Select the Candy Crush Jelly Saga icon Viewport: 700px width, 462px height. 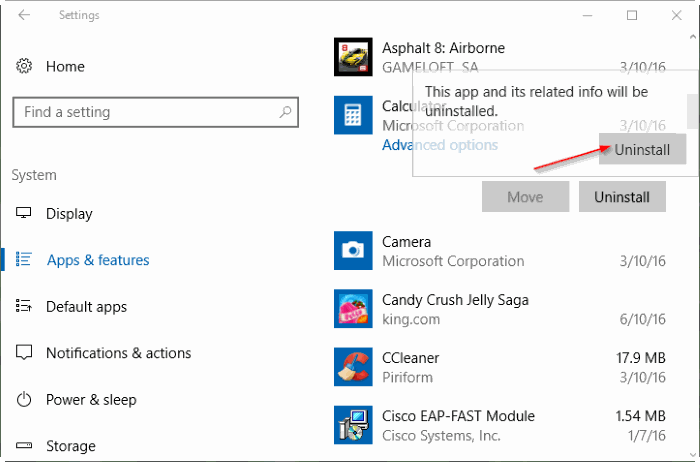353,308
